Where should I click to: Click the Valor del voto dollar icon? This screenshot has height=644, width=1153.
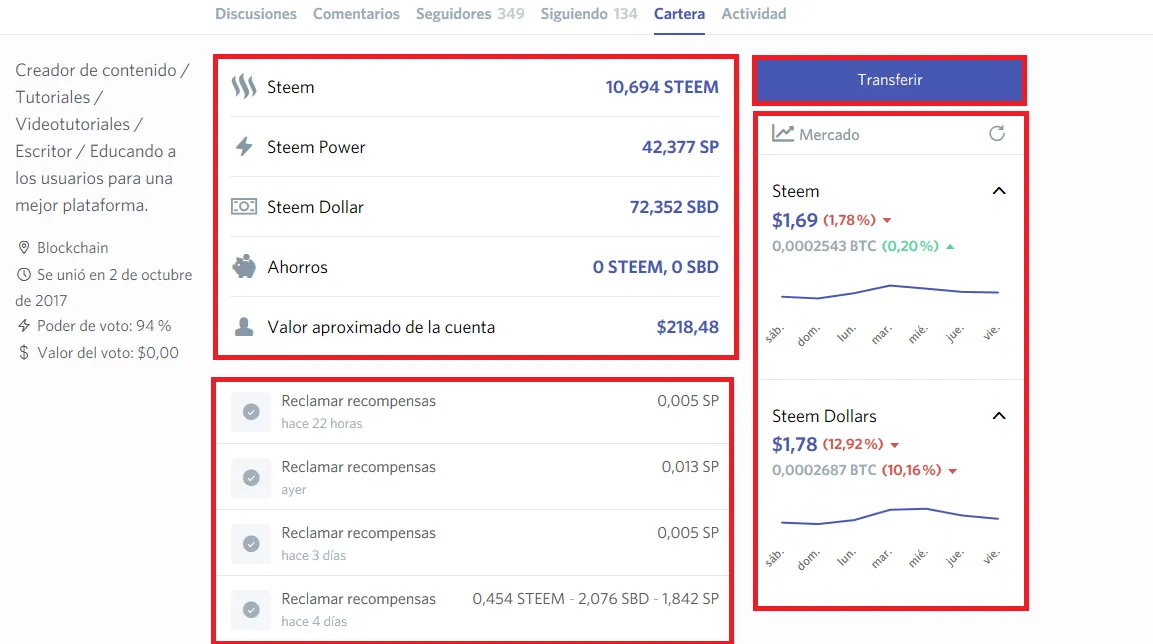click(24, 353)
